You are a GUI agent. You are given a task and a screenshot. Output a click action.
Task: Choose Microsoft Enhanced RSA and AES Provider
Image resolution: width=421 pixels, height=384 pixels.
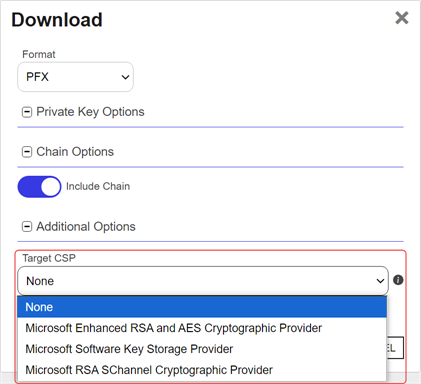pyautogui.click(x=202, y=328)
